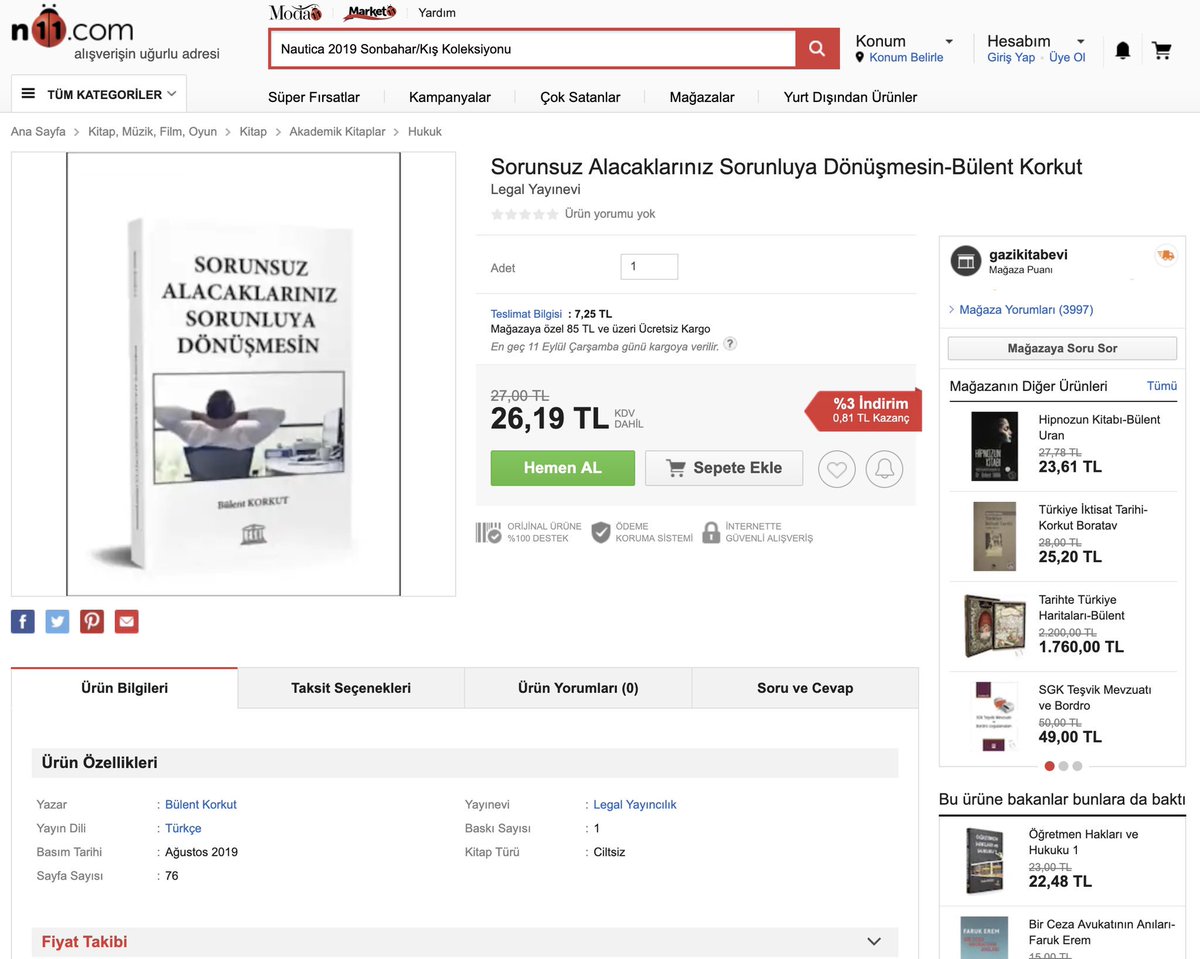Open Tarihte Türkiye Haritaları product thumbnail
1200x959 pixels.
pos(994,626)
